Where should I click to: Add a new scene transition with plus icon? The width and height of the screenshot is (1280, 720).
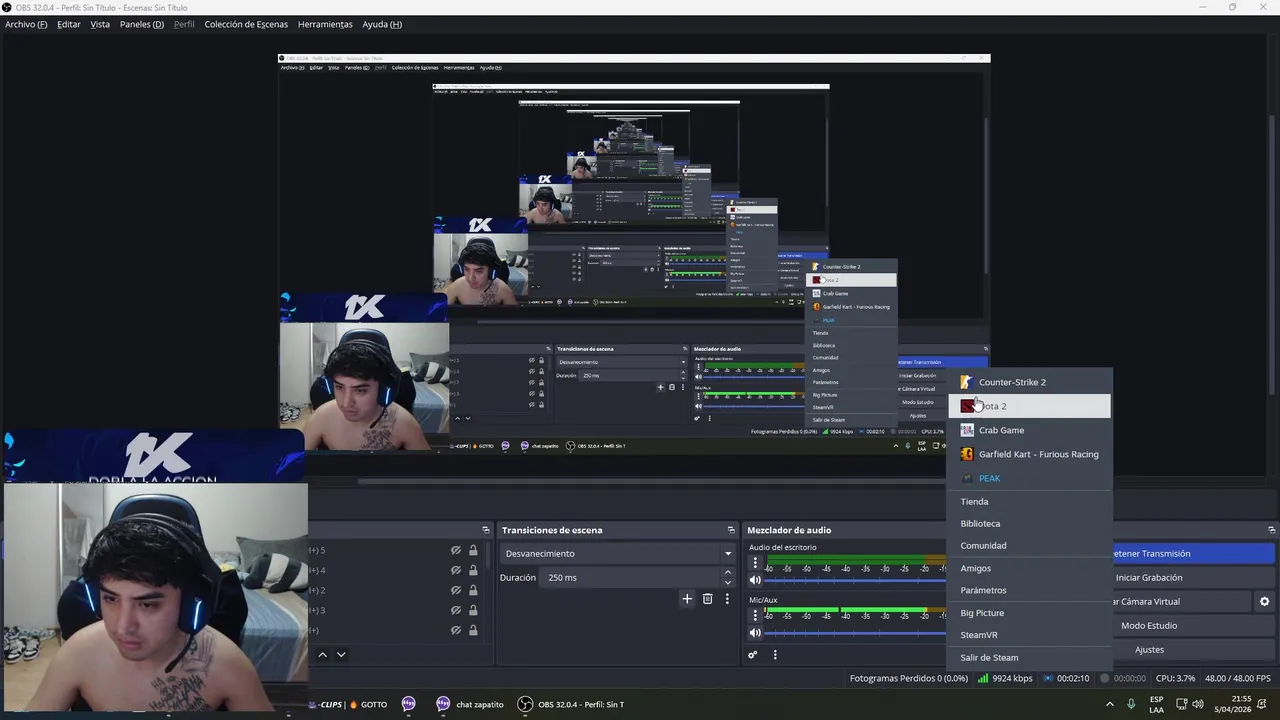687,598
